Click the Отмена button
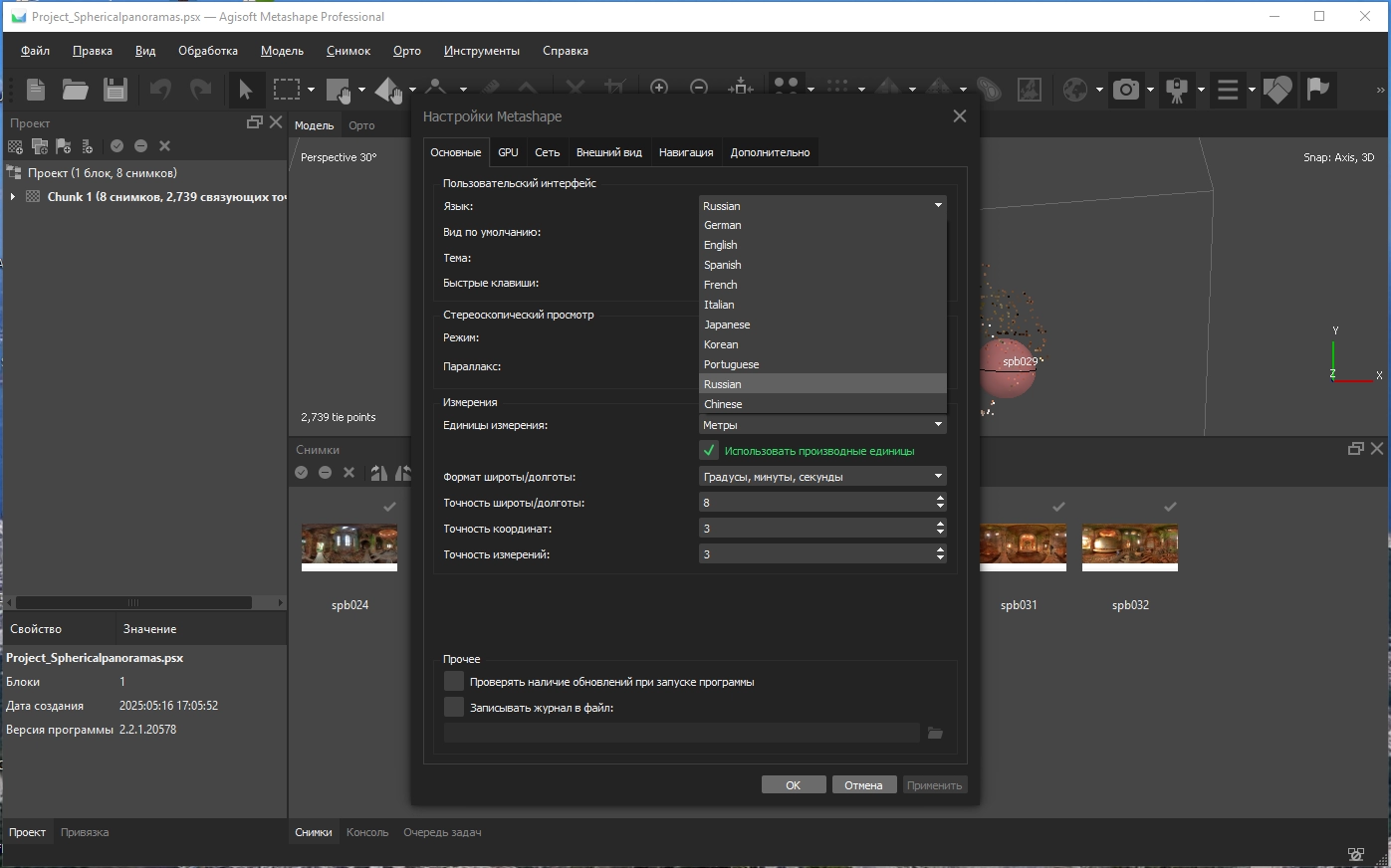The height and width of the screenshot is (868, 1391). coord(863,785)
